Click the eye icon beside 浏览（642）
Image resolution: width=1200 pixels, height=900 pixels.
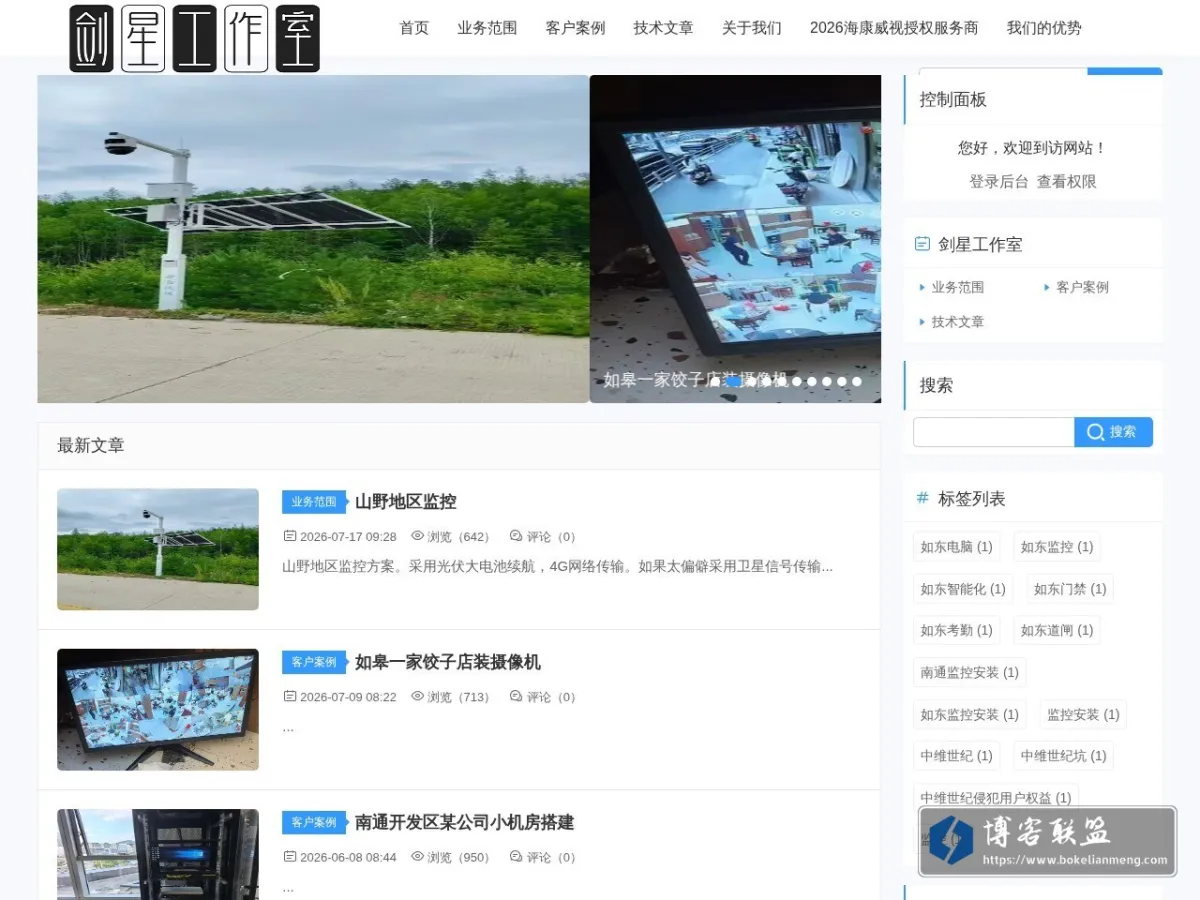pyautogui.click(x=418, y=536)
